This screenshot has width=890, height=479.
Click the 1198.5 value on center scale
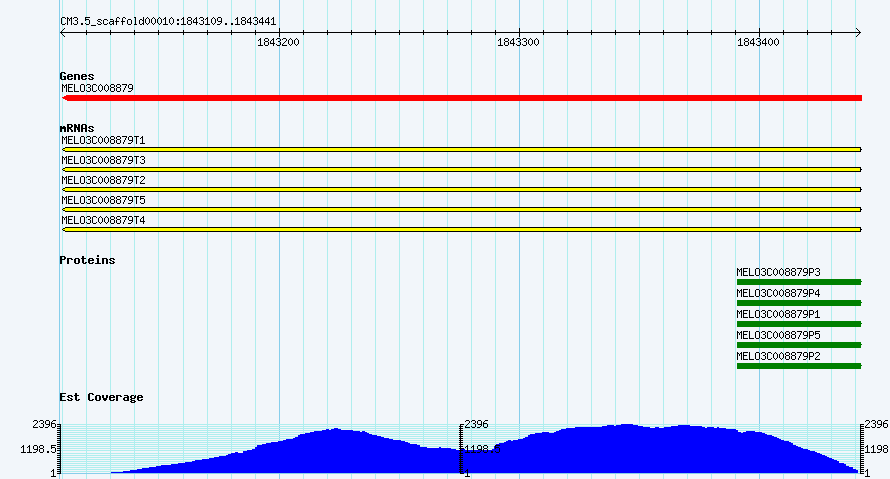click(x=482, y=449)
